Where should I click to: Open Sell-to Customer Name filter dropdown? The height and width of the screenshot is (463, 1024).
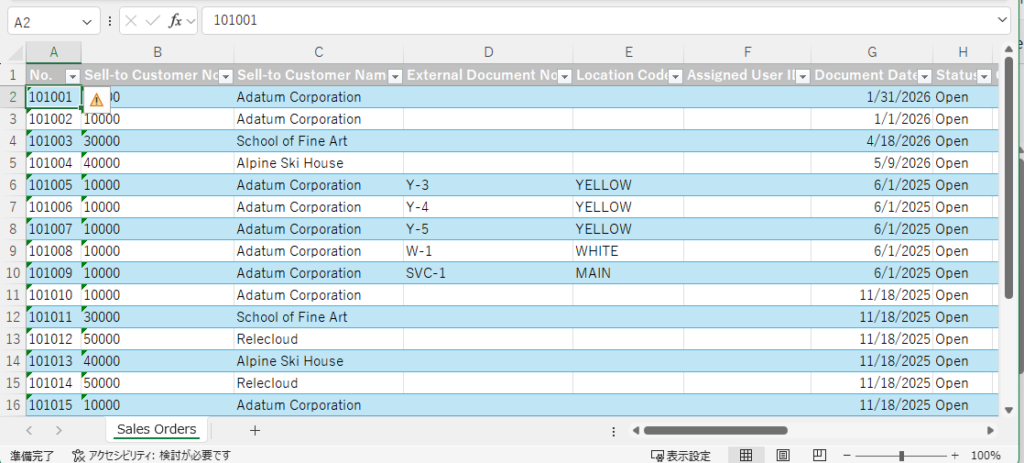[x=395, y=76]
